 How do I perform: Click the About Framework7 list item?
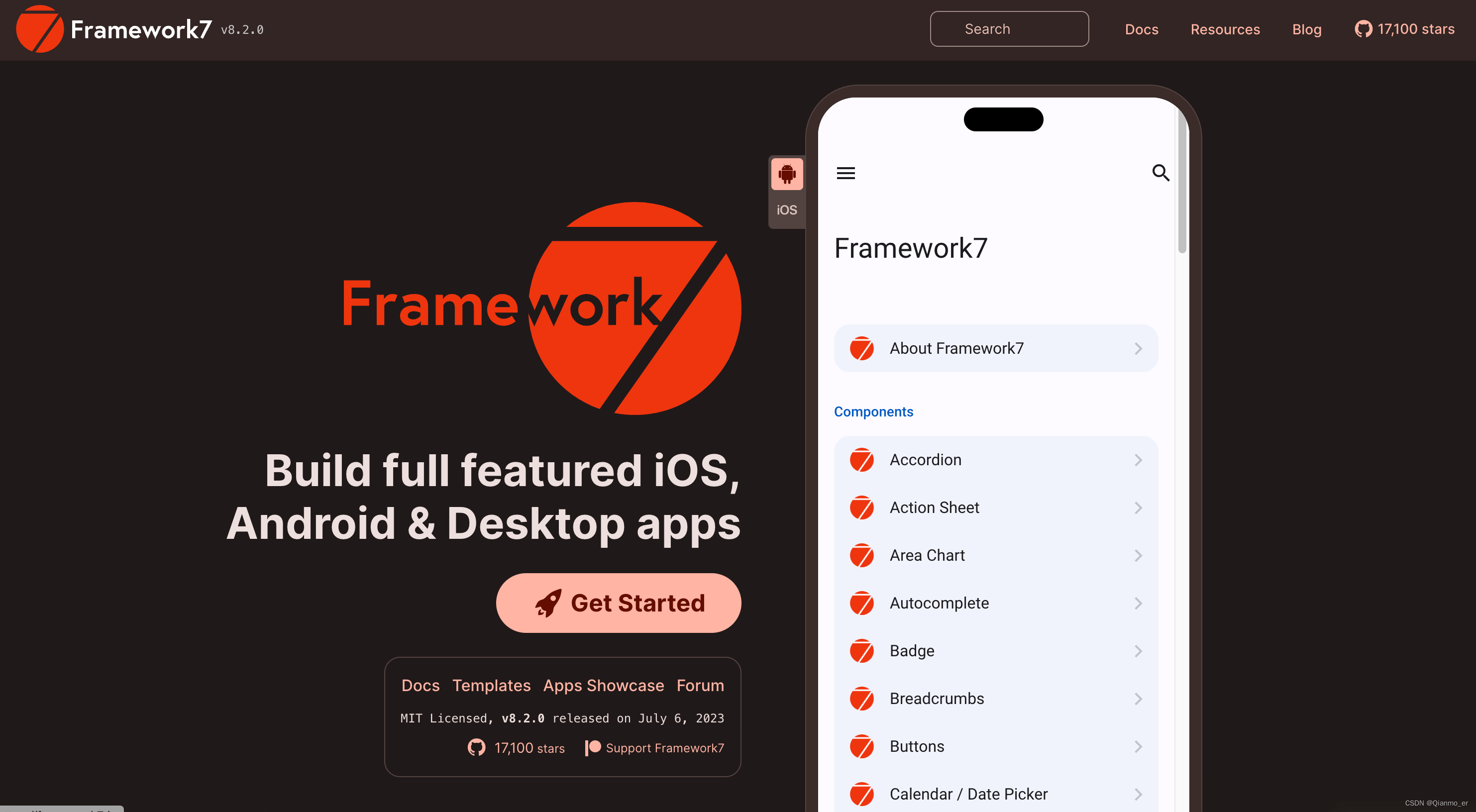click(996, 348)
